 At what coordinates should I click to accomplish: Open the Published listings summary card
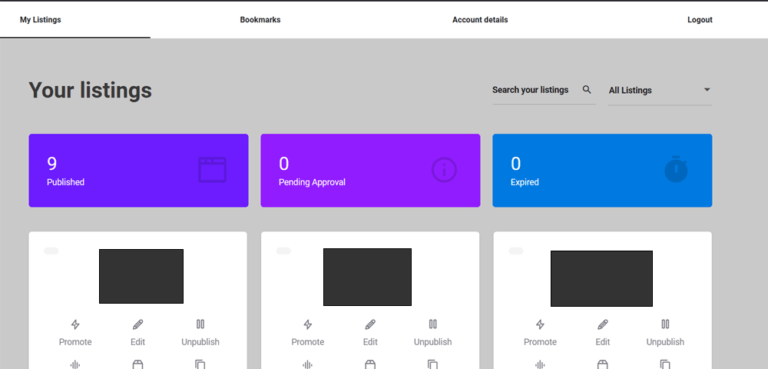click(x=139, y=171)
